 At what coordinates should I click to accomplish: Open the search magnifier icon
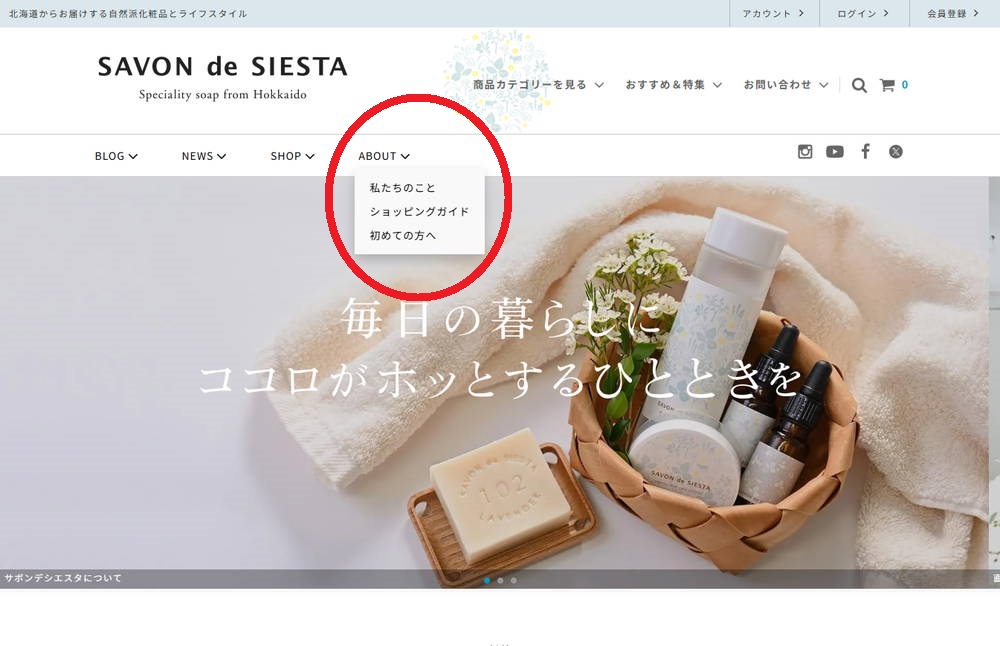[859, 85]
